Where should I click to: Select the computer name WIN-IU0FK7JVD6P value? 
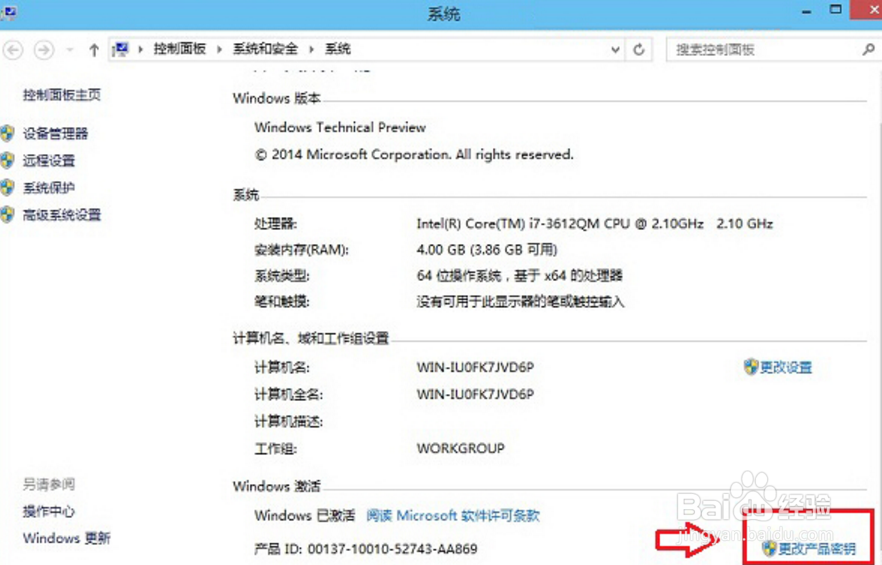tap(475, 367)
